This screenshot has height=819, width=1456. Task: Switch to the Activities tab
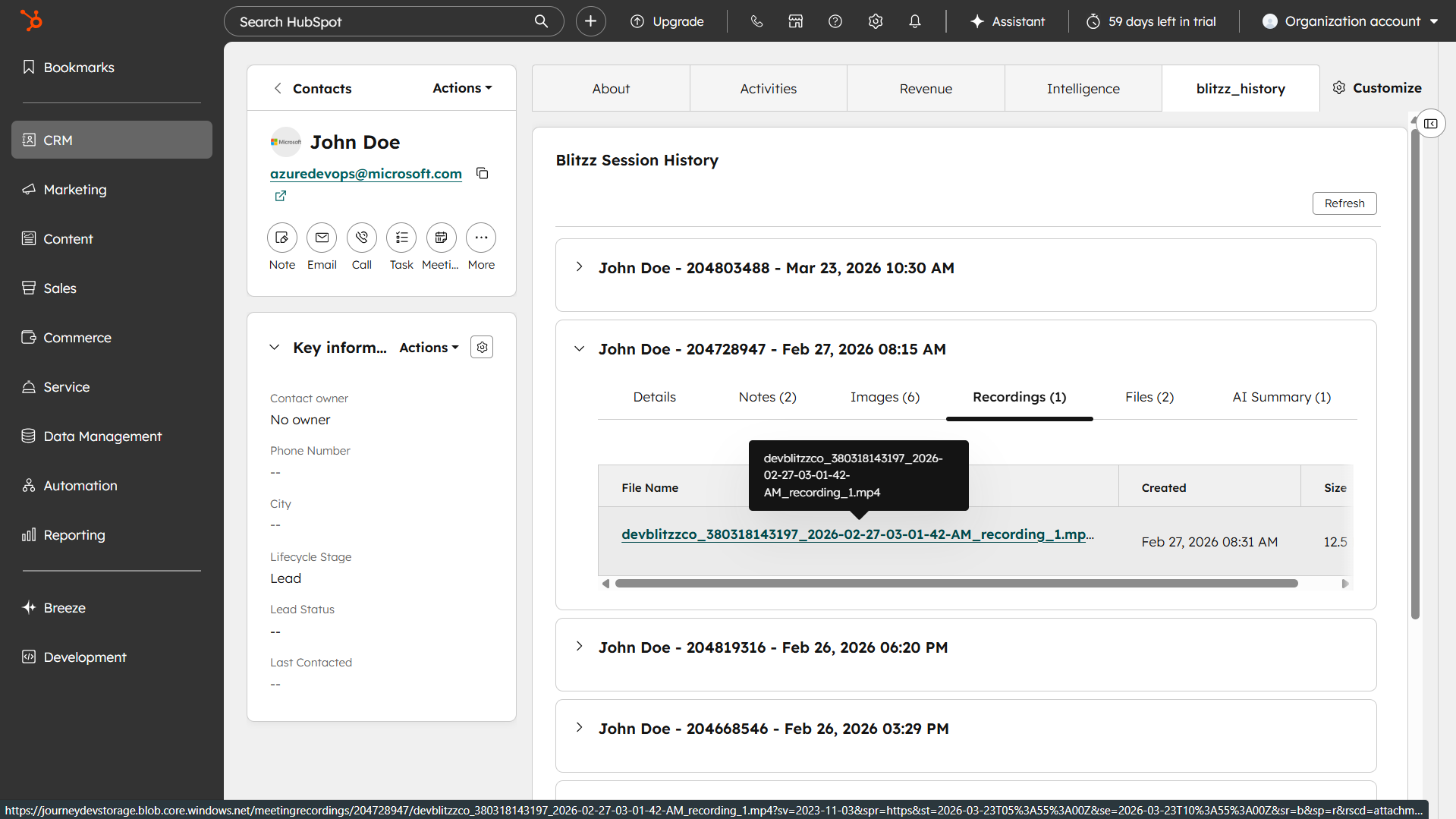coord(769,89)
